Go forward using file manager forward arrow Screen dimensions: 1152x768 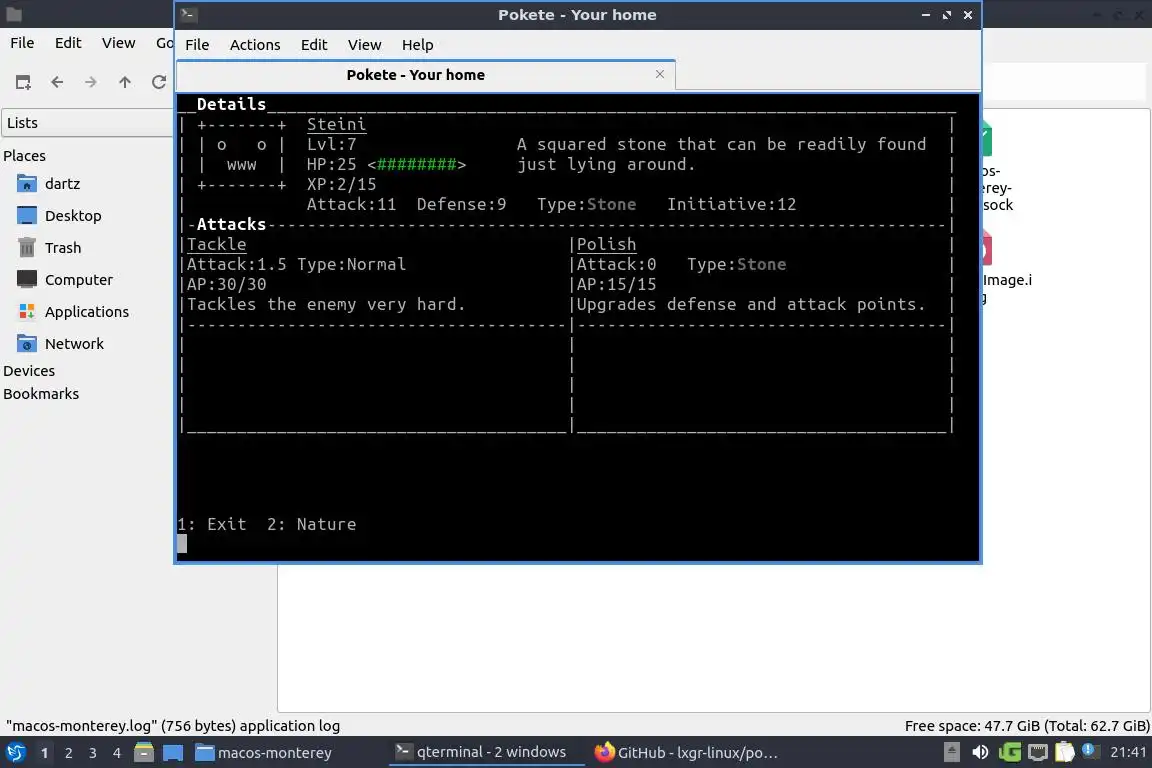tap(90, 82)
